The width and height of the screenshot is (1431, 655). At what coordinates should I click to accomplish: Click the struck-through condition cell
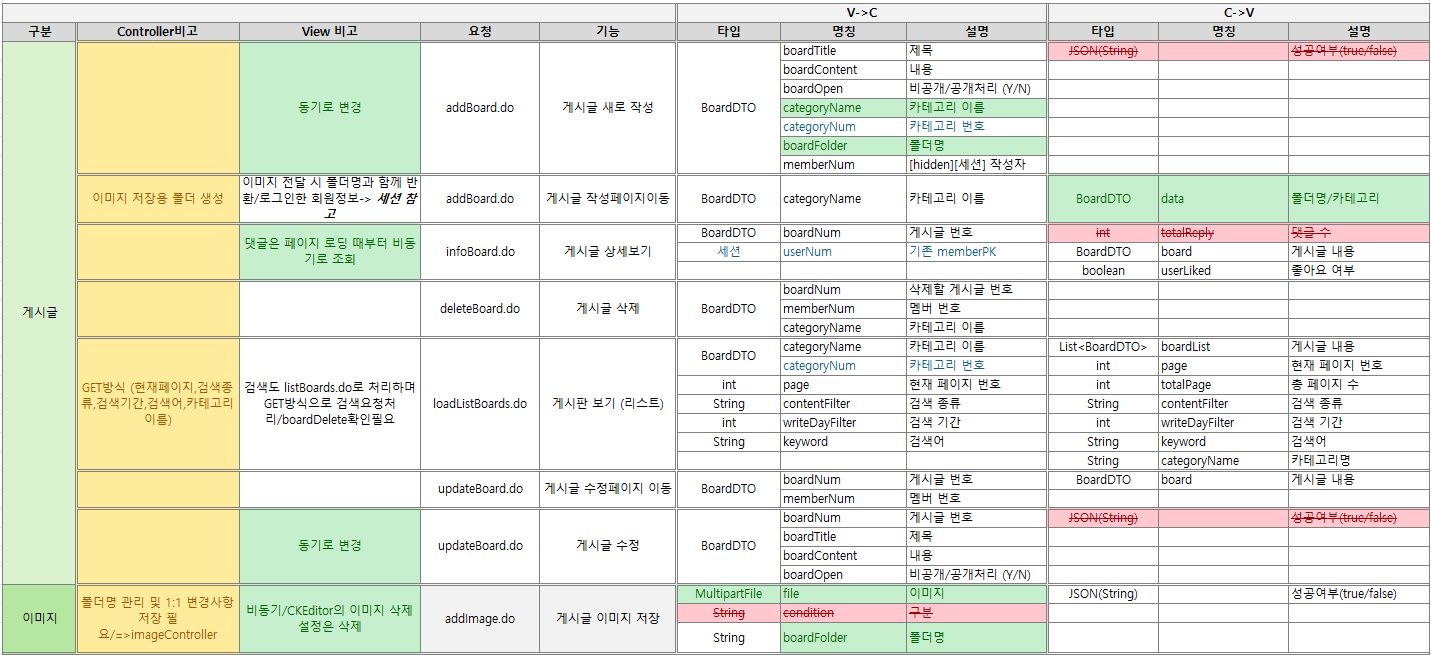tap(843, 613)
